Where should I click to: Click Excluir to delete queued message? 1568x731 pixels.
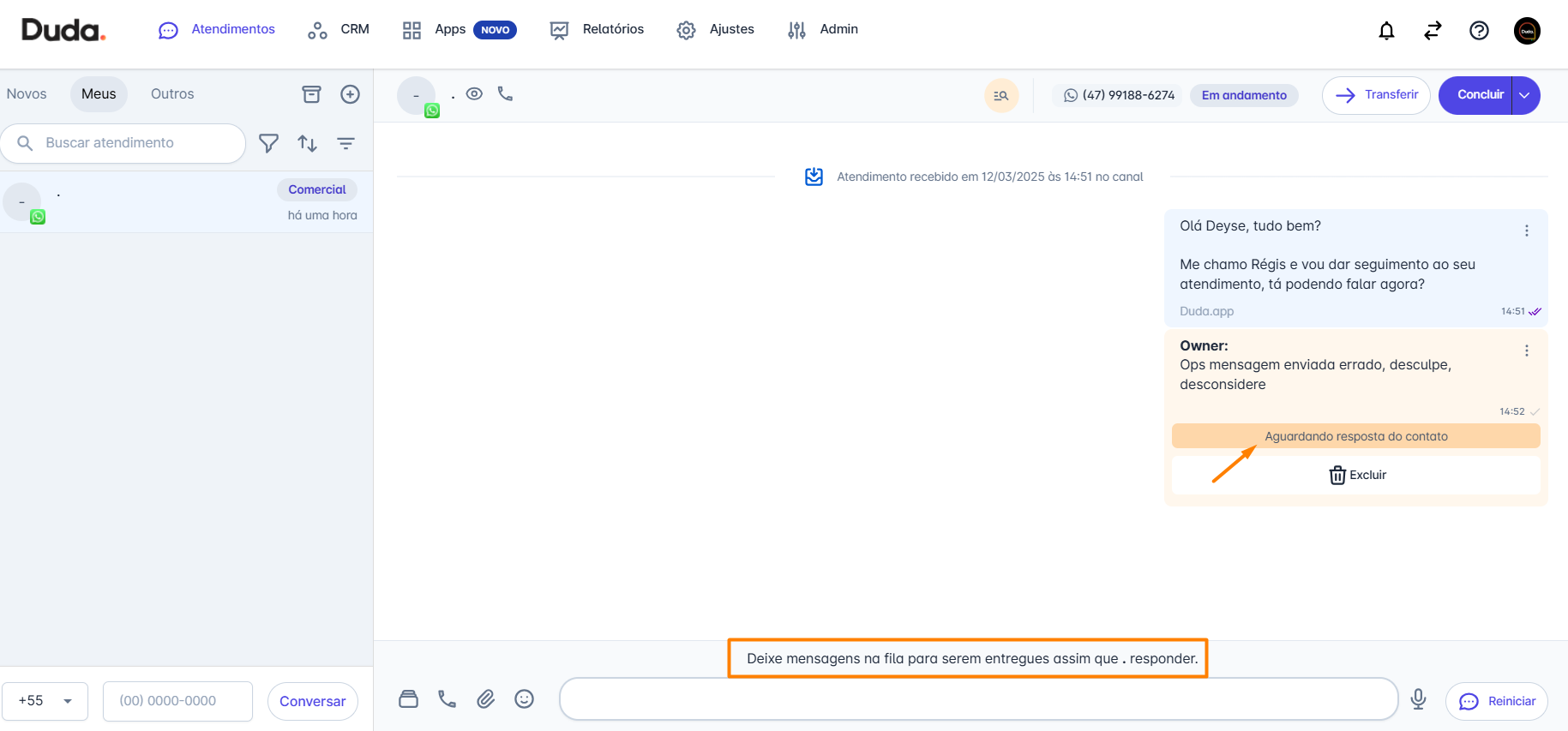click(1356, 475)
